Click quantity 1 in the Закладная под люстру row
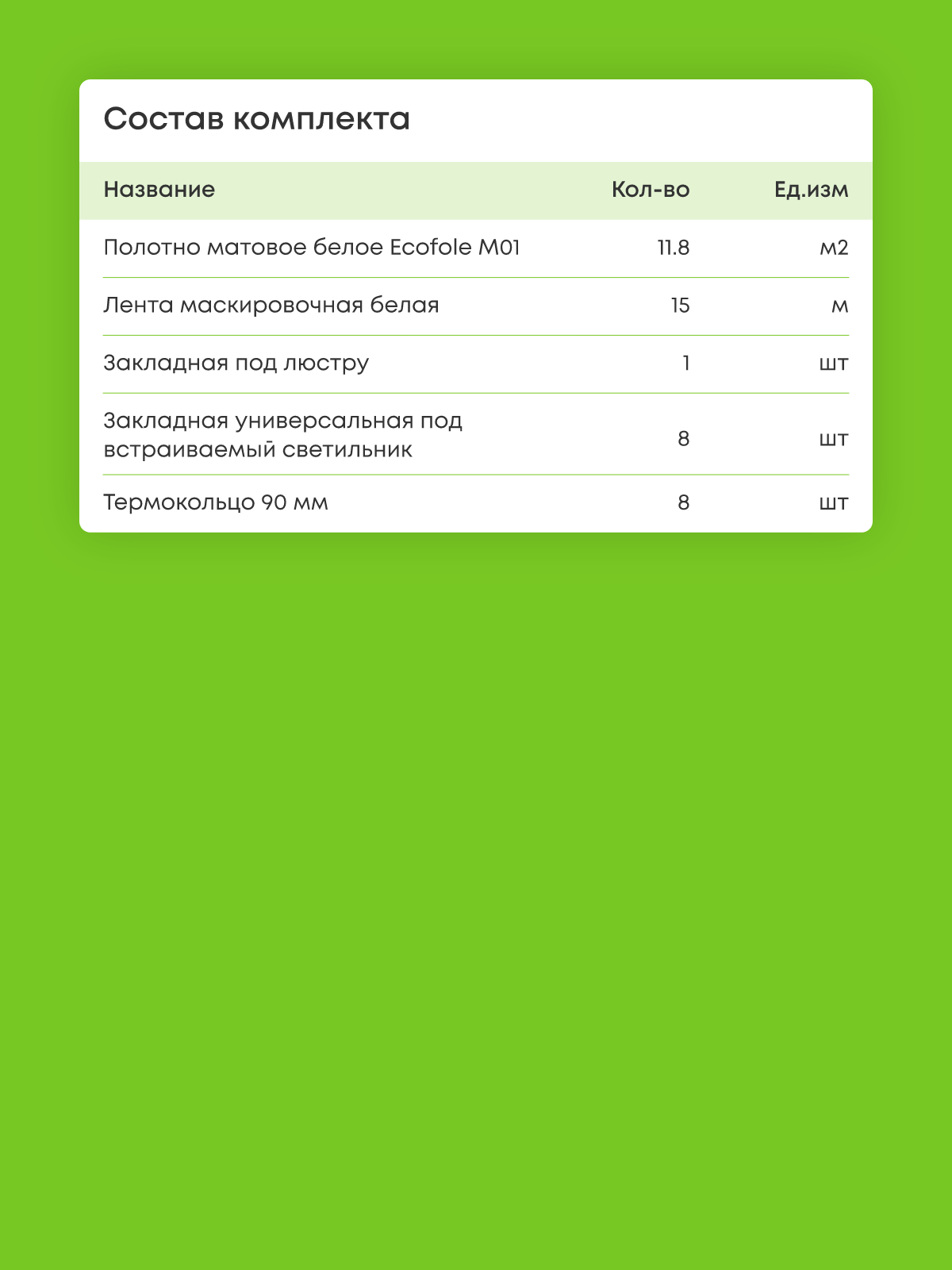952x1270 pixels. pyautogui.click(x=685, y=364)
